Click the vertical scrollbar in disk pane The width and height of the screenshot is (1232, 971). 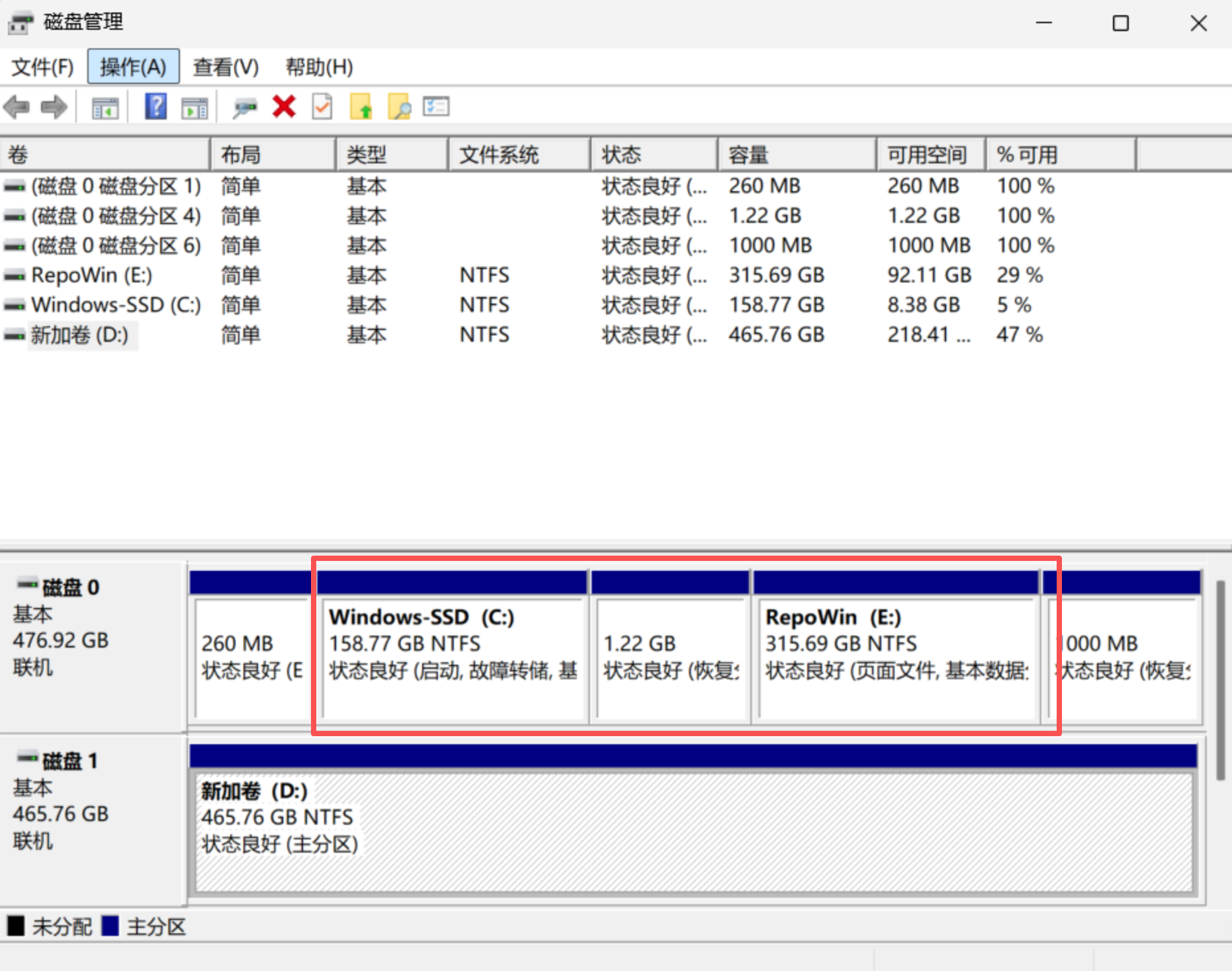coord(1220,681)
